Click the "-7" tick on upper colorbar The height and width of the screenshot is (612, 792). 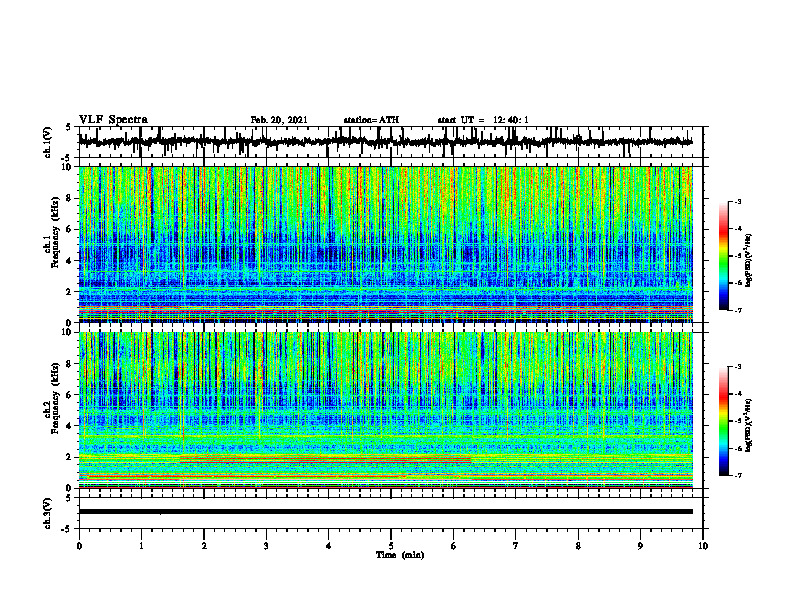coord(738,310)
